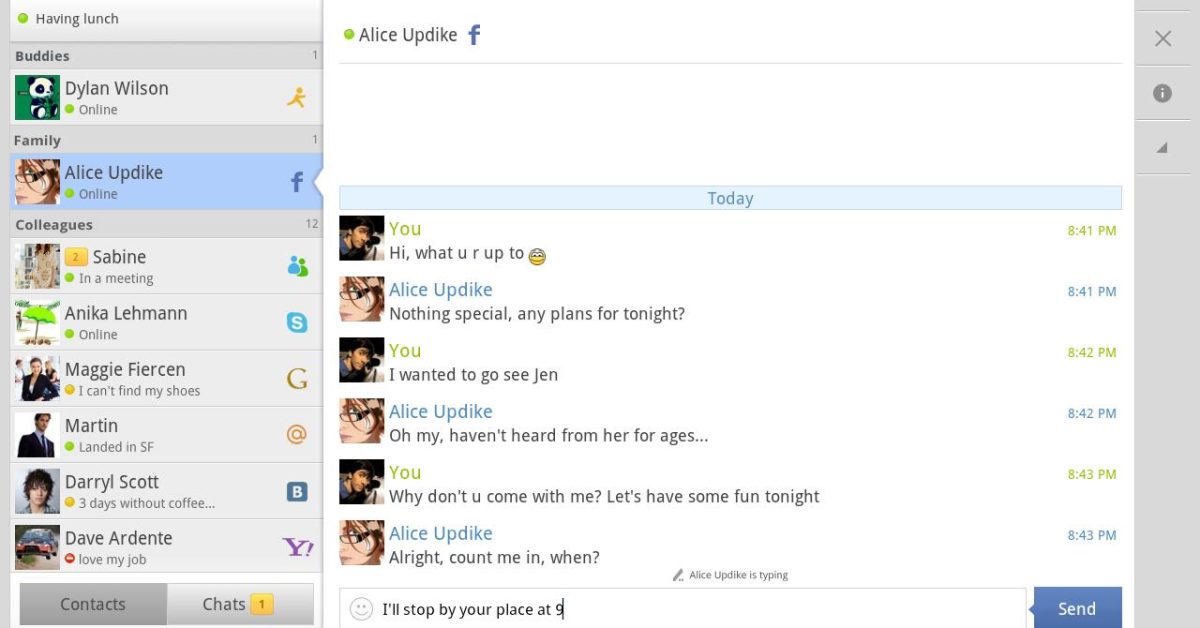
Task: Click the MSN icon beside Sabine
Action: click(x=297, y=266)
